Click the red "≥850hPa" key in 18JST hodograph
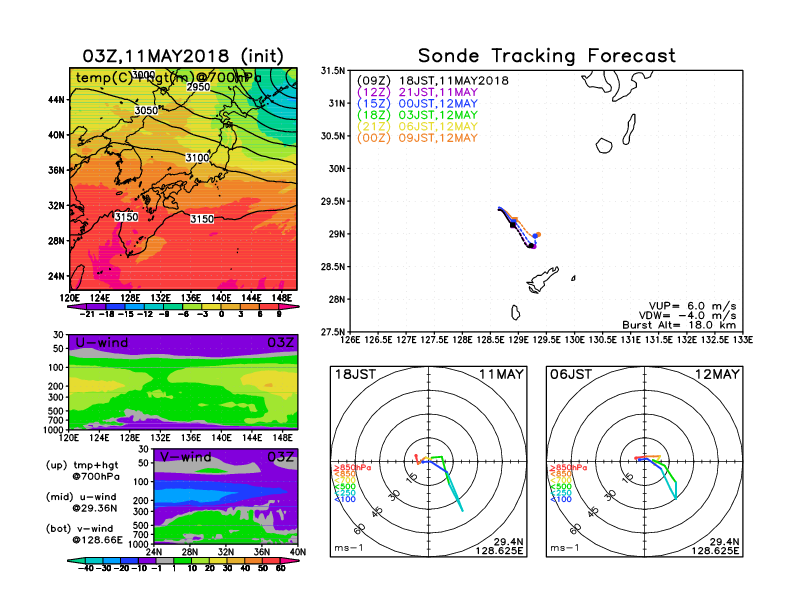Screen dimensions: 792x612 click(352, 468)
